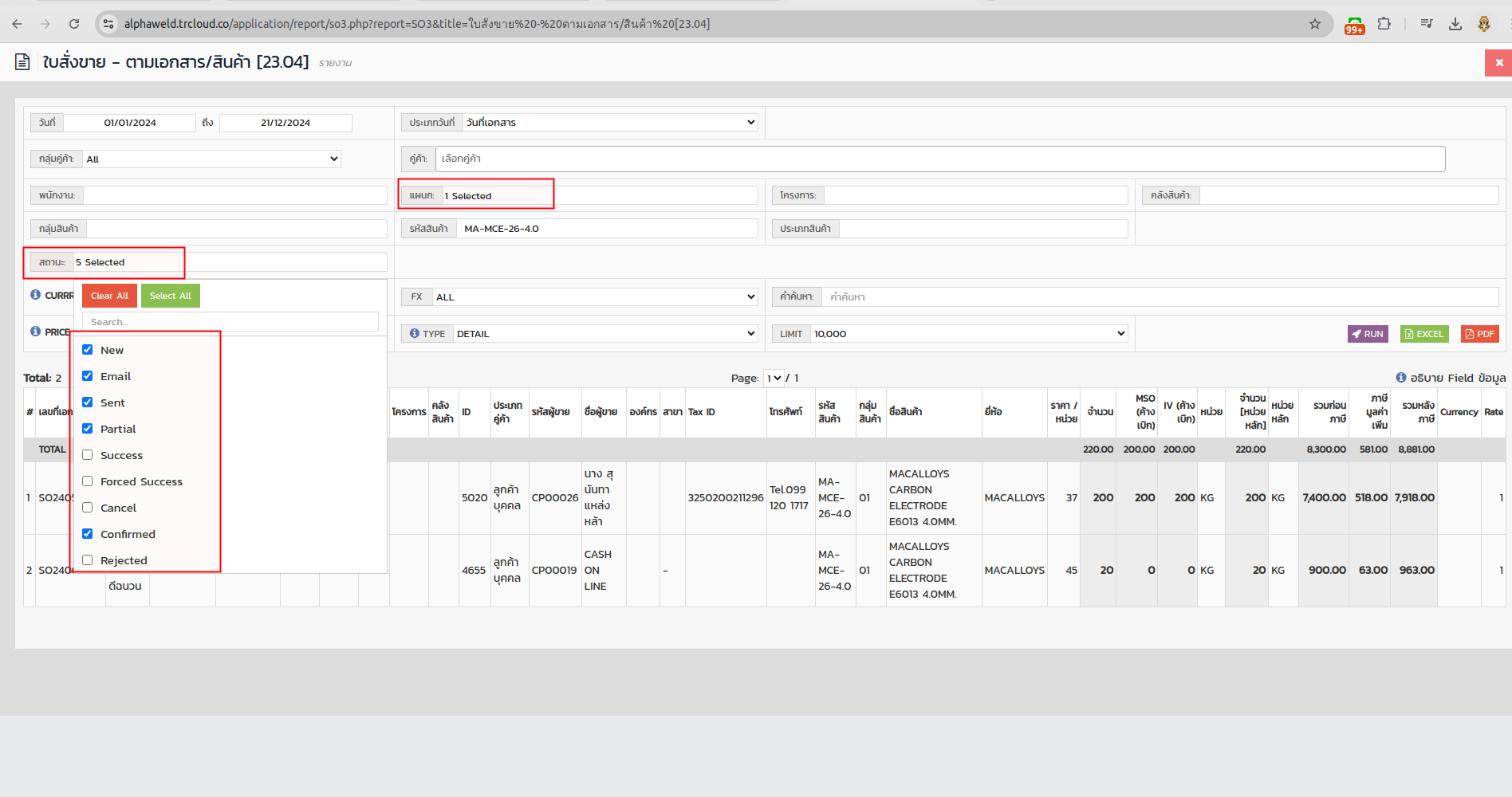Open the Page number dropdown
The image size is (1512, 797).
tap(774, 378)
